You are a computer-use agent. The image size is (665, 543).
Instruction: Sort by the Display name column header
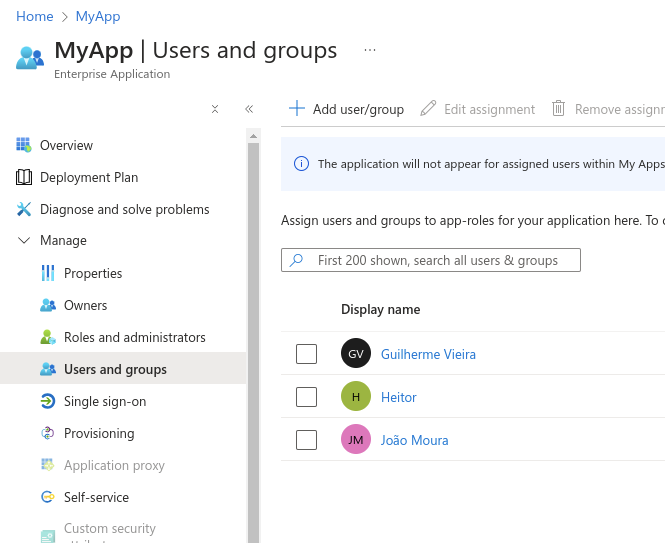[x=380, y=309]
